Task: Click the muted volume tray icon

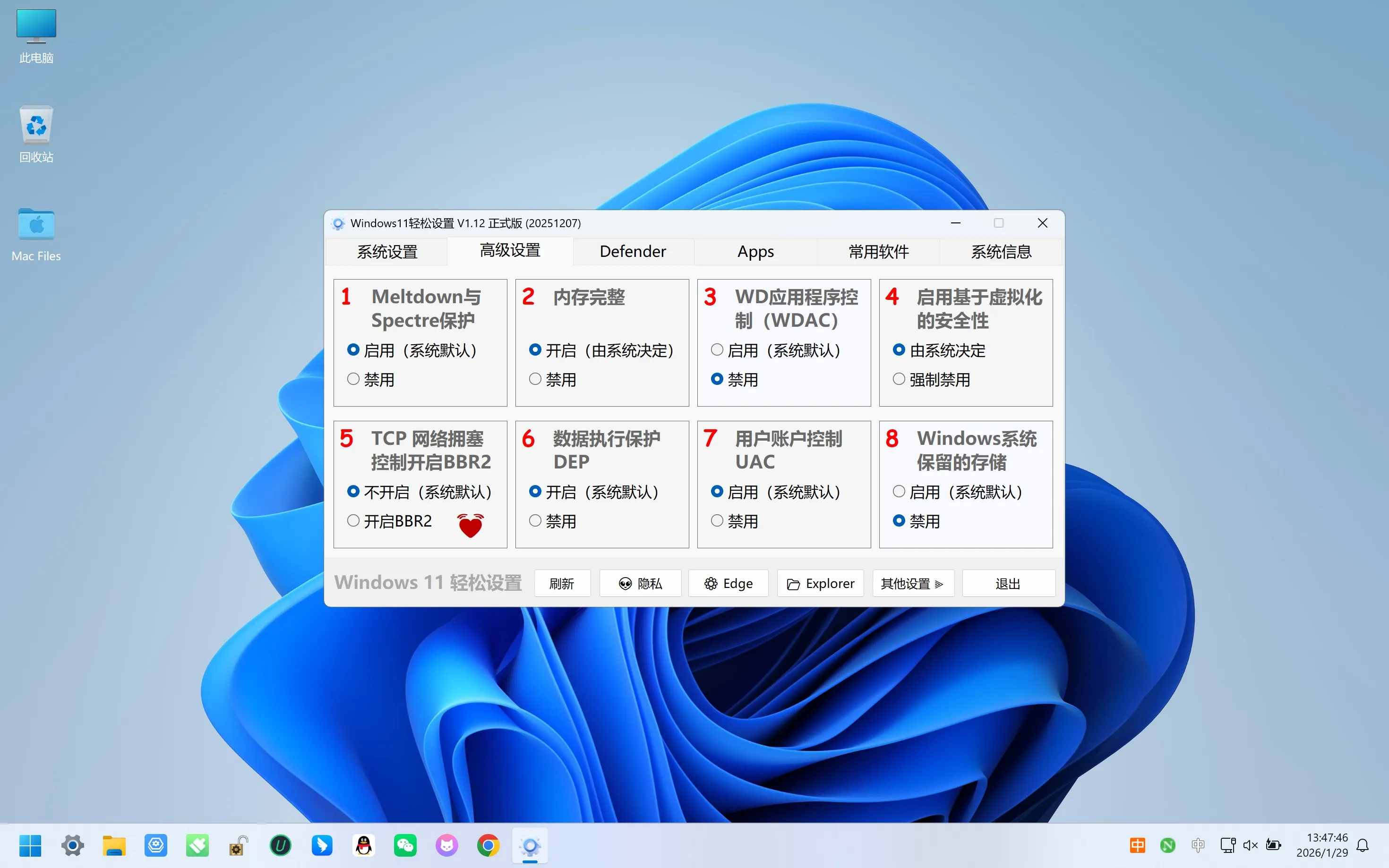Action: tap(1250, 845)
